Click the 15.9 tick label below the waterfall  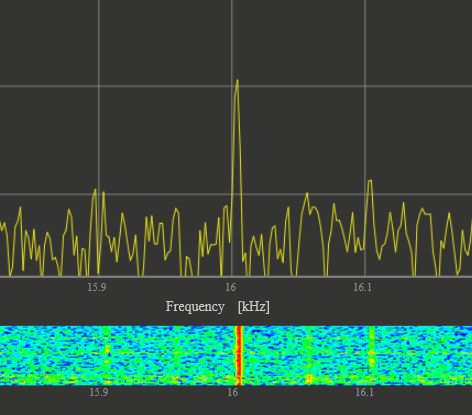pos(99,392)
